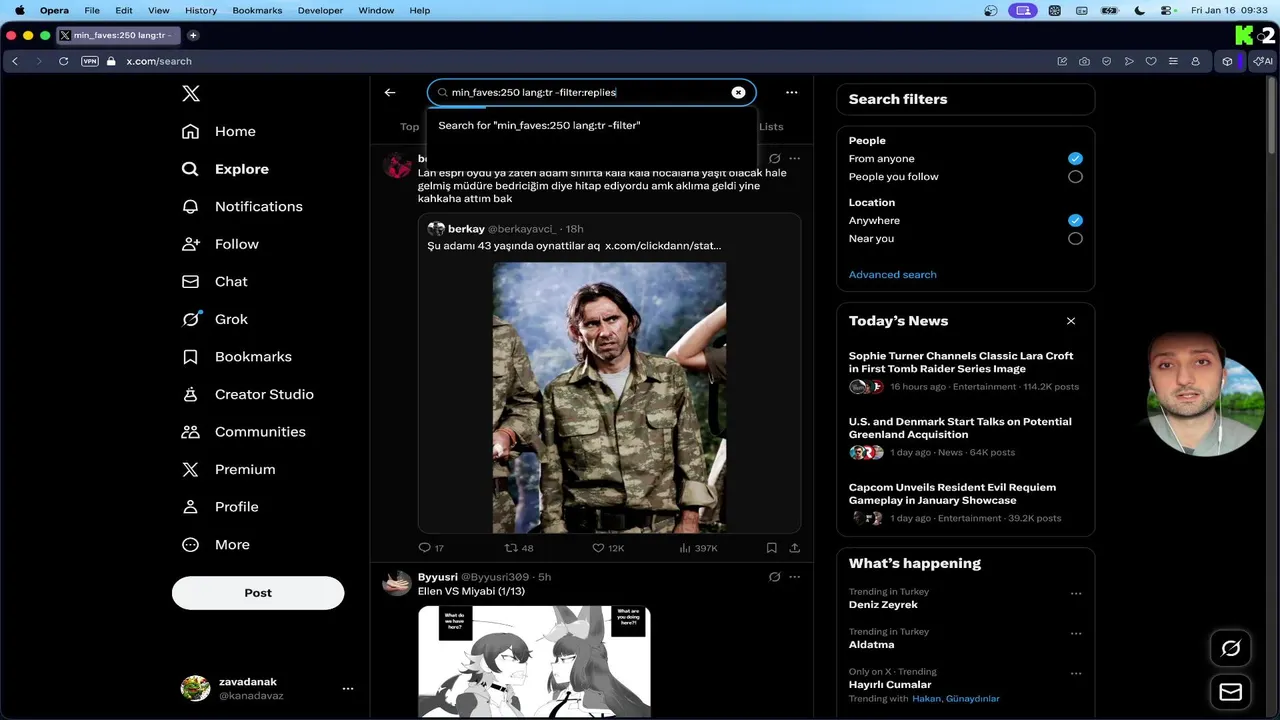
Task: Reload the page in Opera toolbar
Action: click(63, 61)
